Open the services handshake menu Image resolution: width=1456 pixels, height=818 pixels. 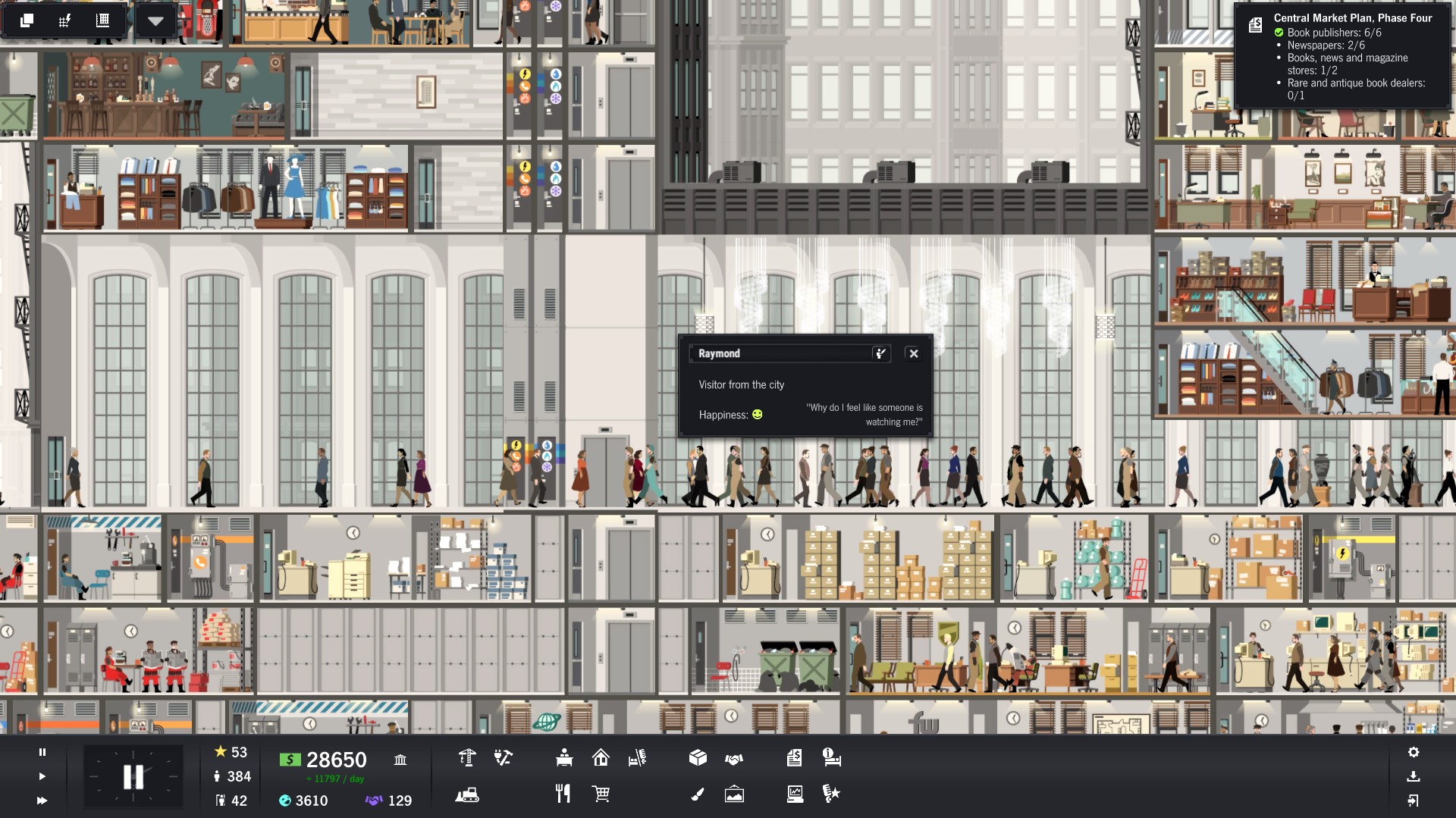tap(735, 758)
